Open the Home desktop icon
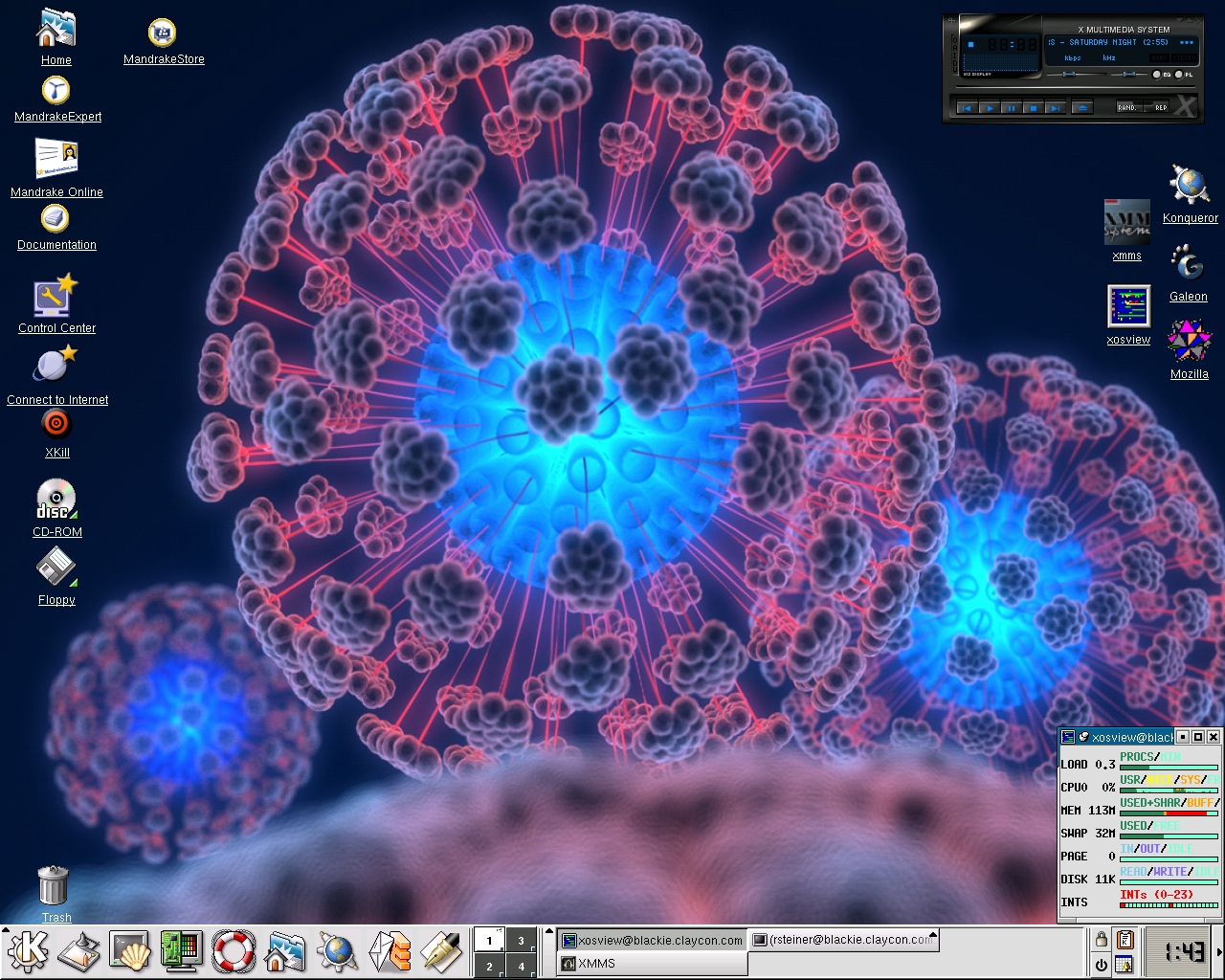This screenshot has width=1225, height=980. pos(56,37)
